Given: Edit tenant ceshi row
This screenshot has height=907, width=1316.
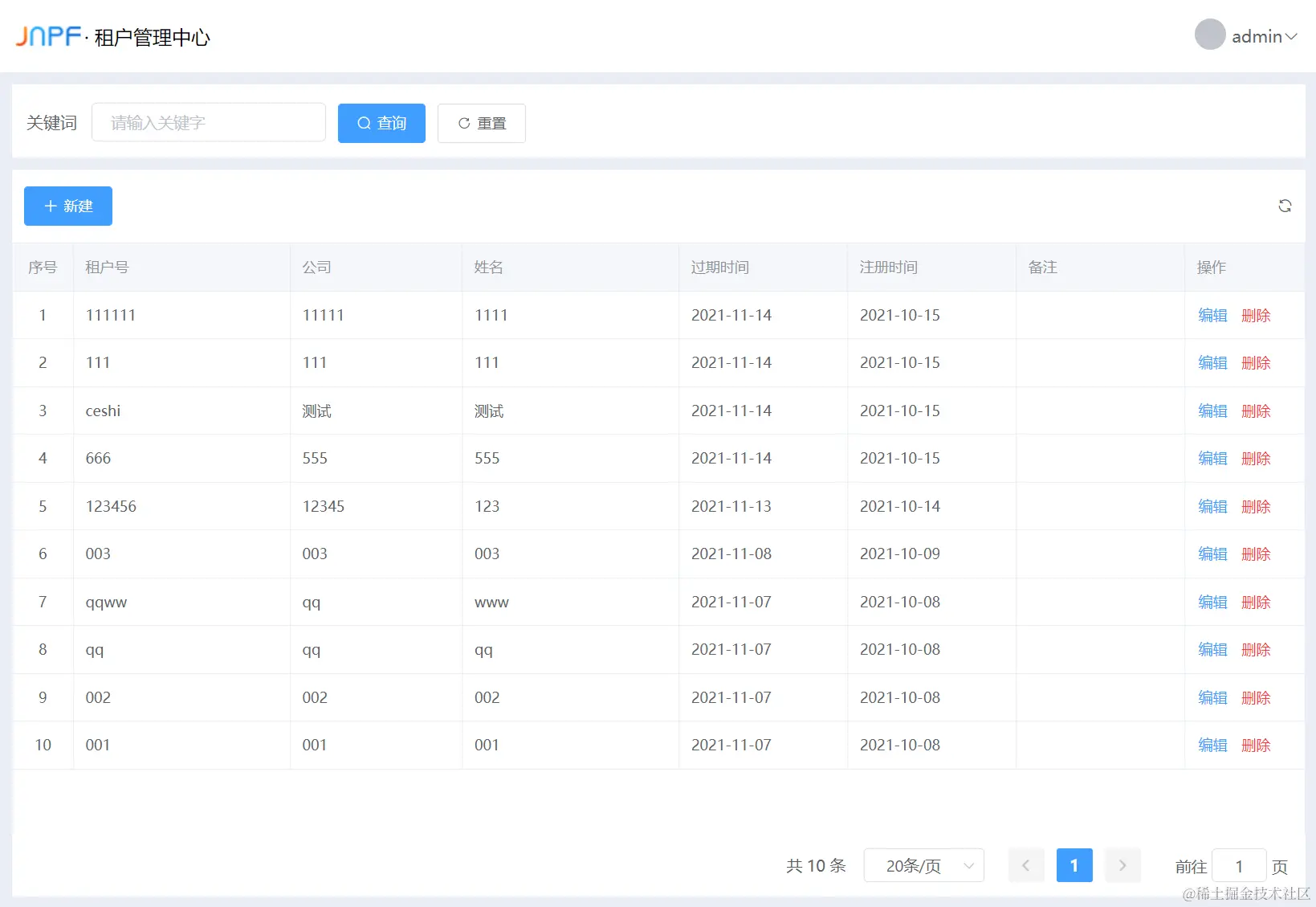Looking at the screenshot, I should [1212, 411].
